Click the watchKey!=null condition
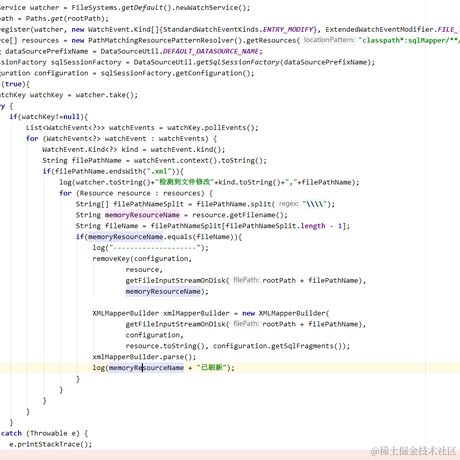The width and height of the screenshot is (460, 460). click(x=51, y=117)
